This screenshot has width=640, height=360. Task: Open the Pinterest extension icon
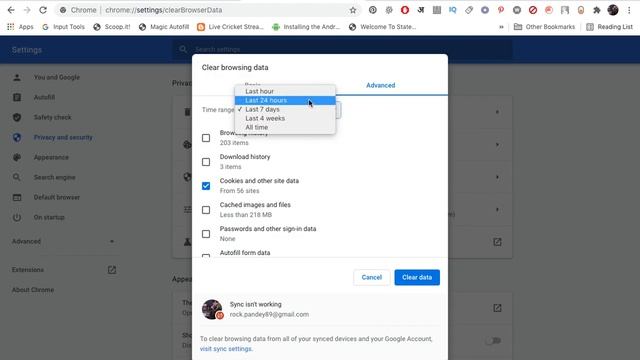tap(501, 10)
